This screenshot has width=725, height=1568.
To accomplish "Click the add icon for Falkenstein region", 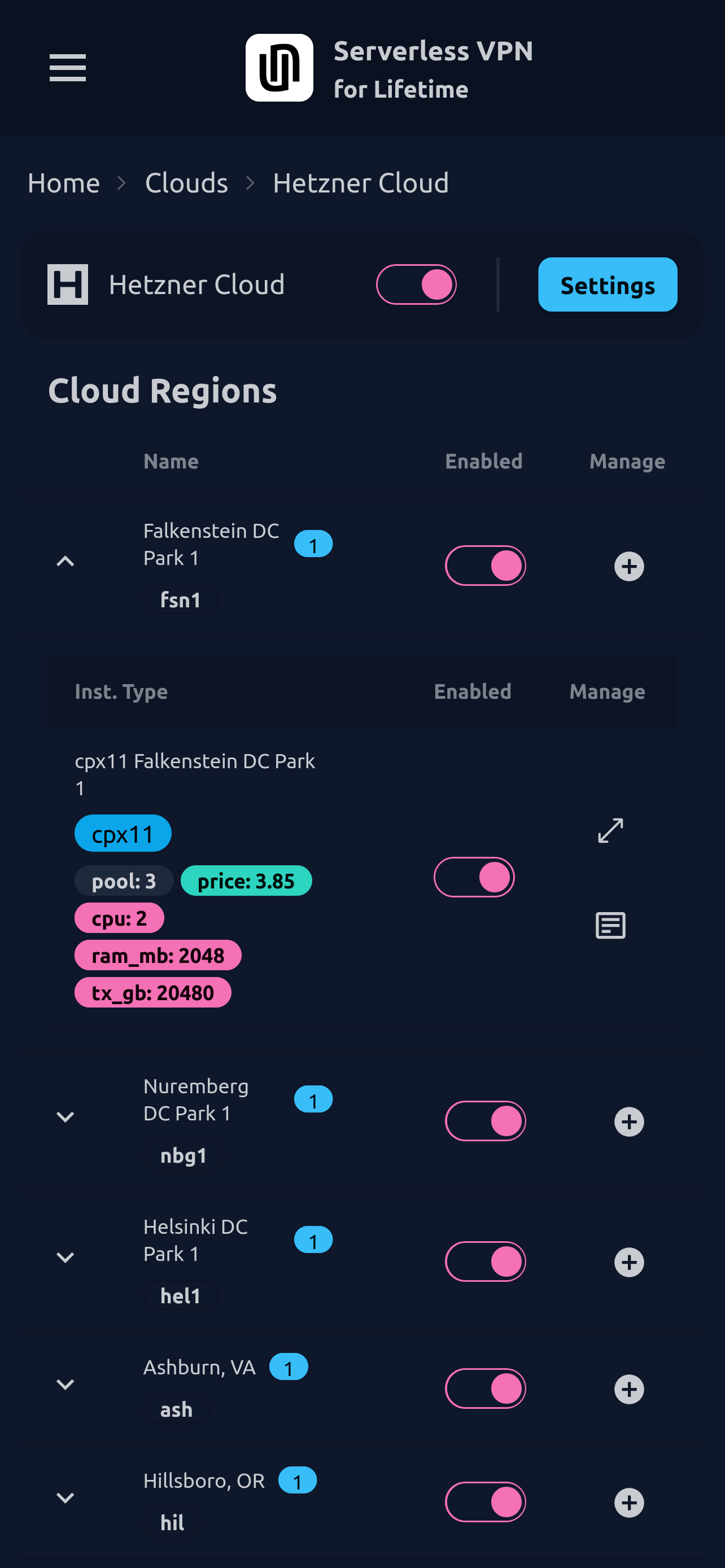I will point(628,567).
